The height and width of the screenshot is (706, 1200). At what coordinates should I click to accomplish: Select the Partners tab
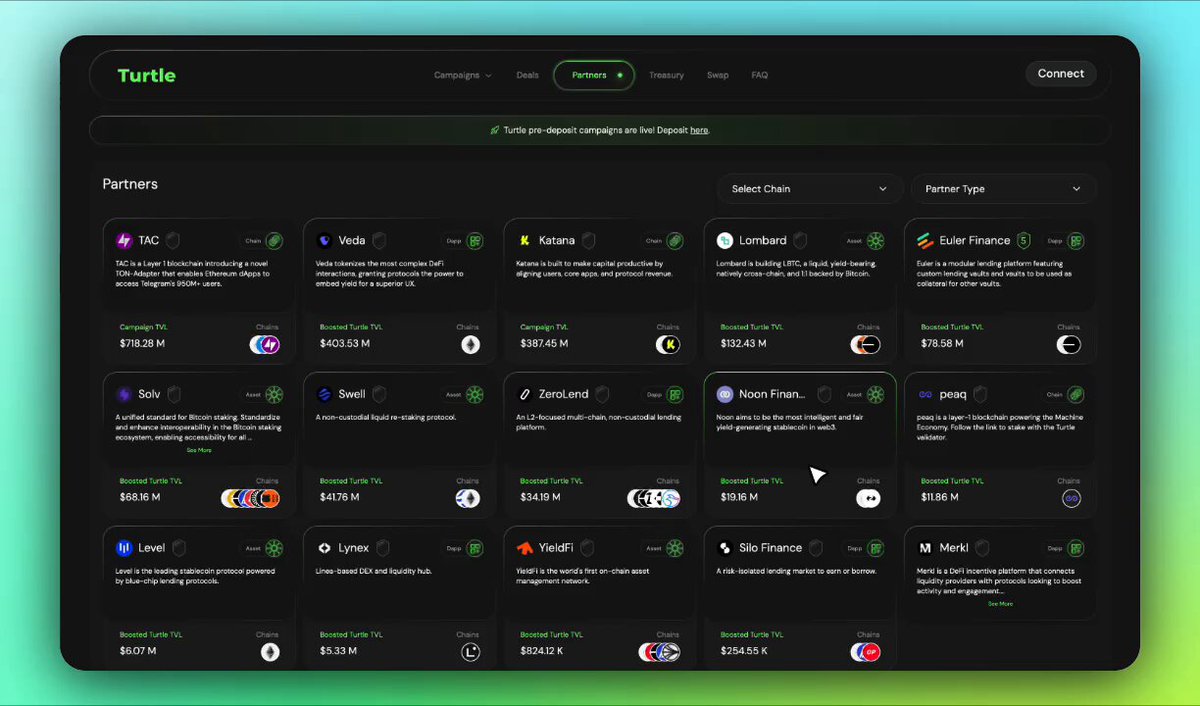(x=594, y=75)
